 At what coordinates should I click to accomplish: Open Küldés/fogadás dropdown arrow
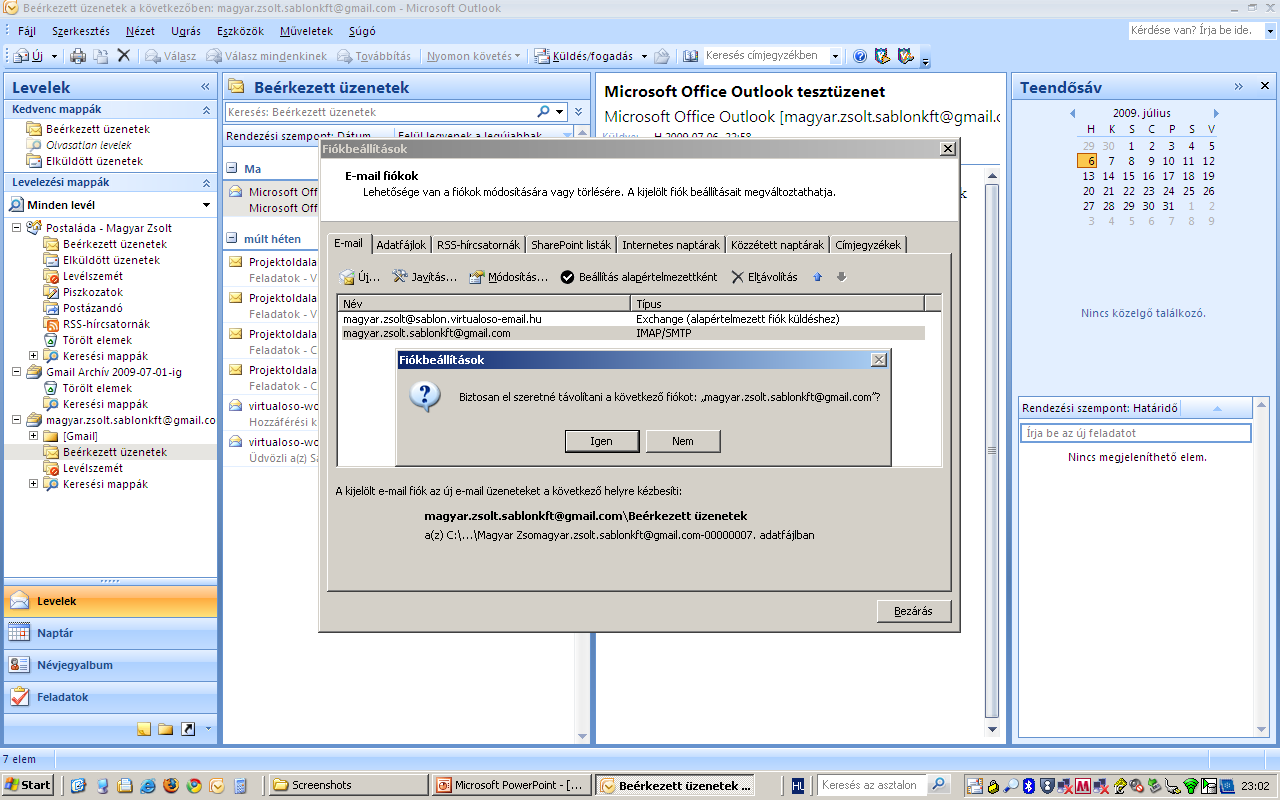644,56
